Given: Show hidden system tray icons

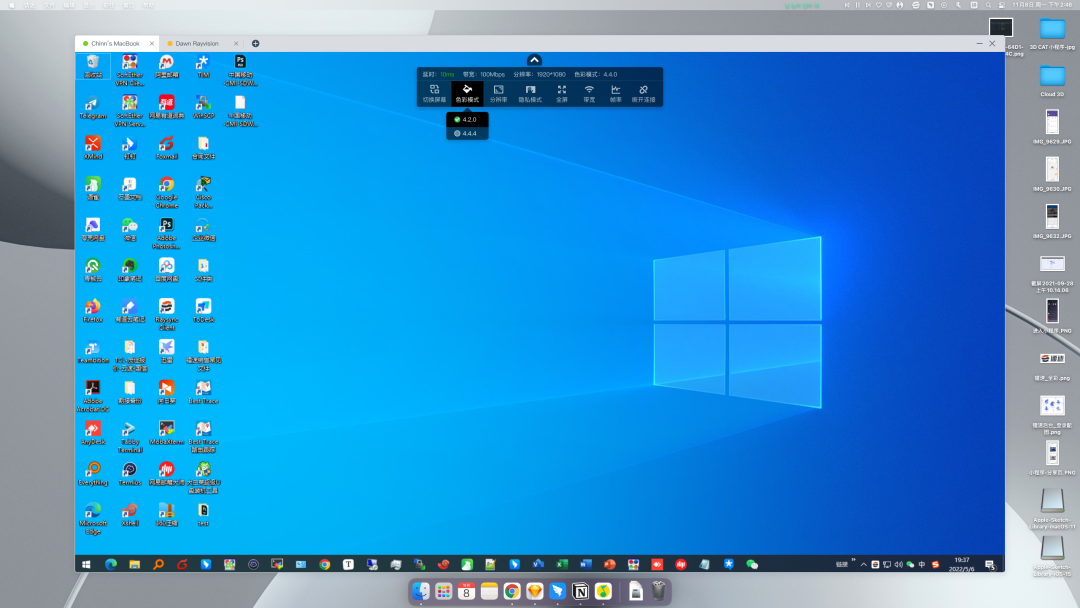Looking at the screenshot, I should tap(864, 565).
